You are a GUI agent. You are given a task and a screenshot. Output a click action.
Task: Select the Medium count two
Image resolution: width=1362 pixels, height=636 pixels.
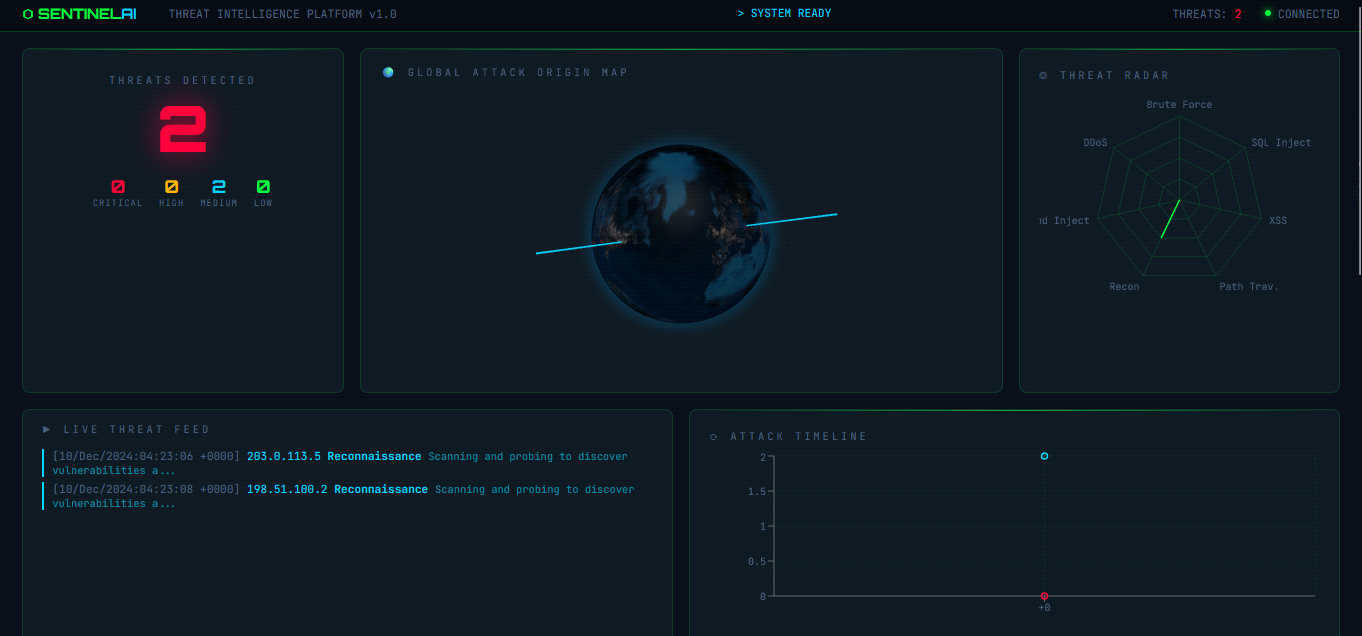click(219, 186)
